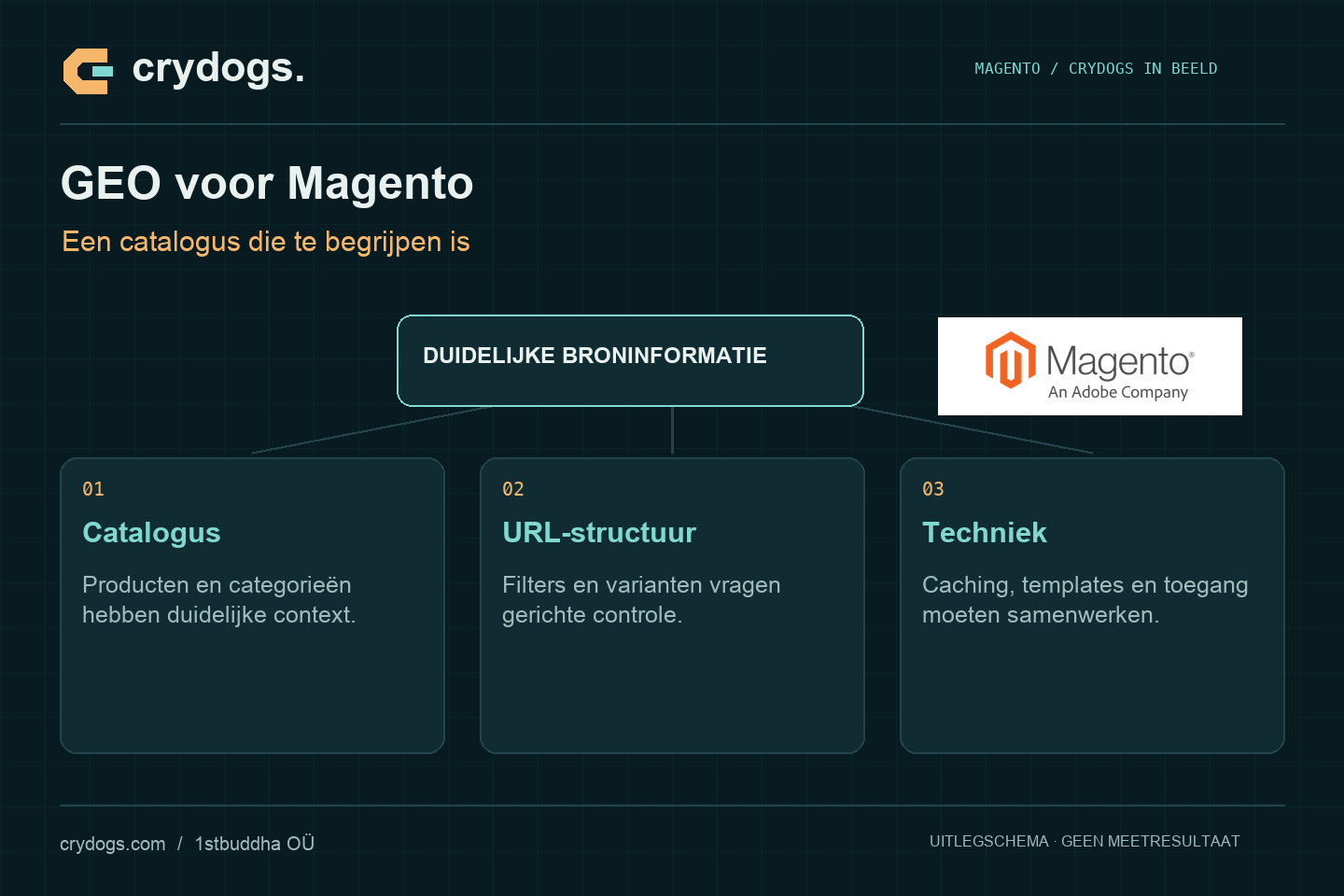1344x896 pixels.
Task: Click the URL-structuur card title
Action: (599, 532)
